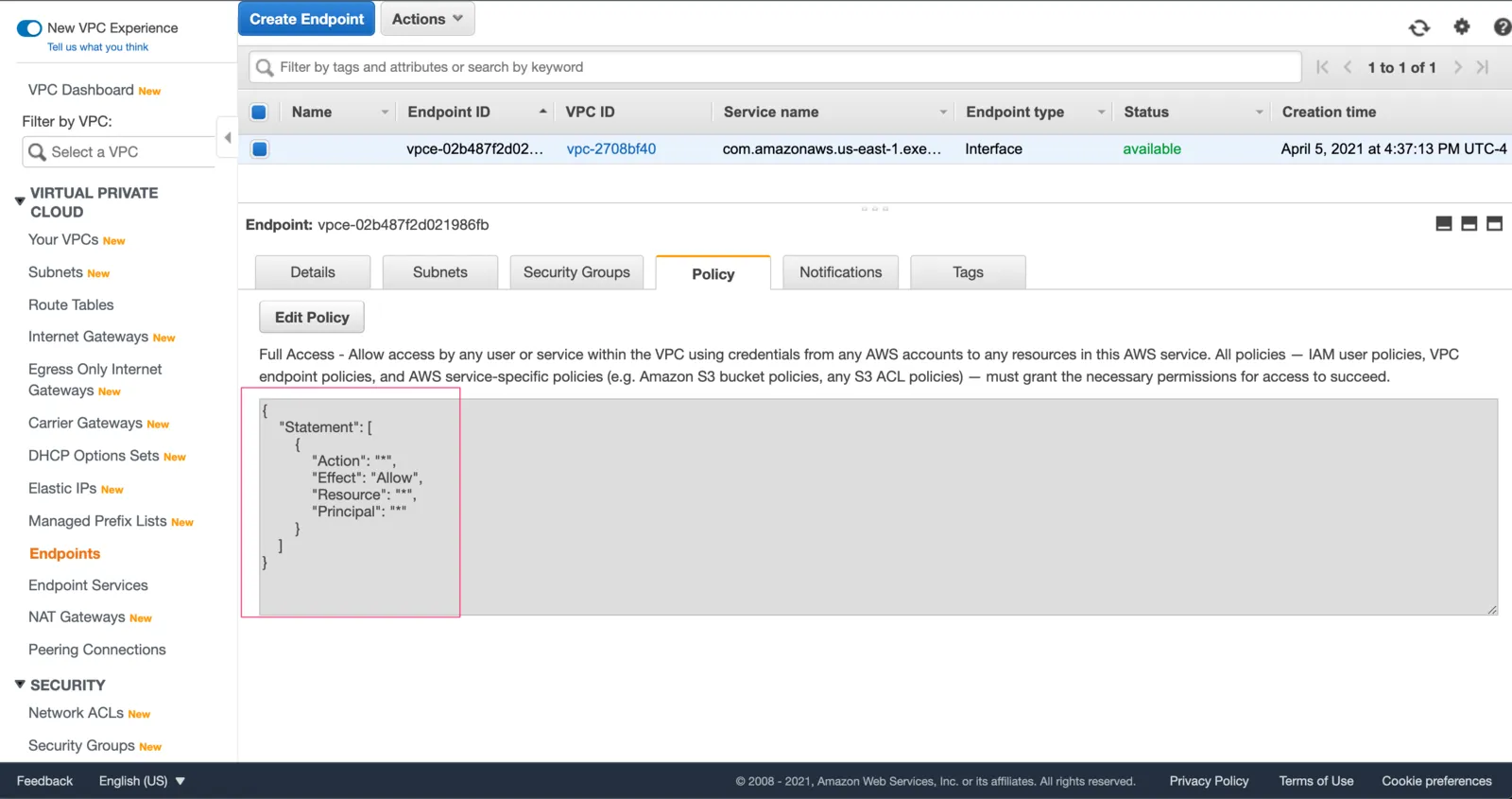
Task: Set the details pane to split layout
Action: (1469, 224)
